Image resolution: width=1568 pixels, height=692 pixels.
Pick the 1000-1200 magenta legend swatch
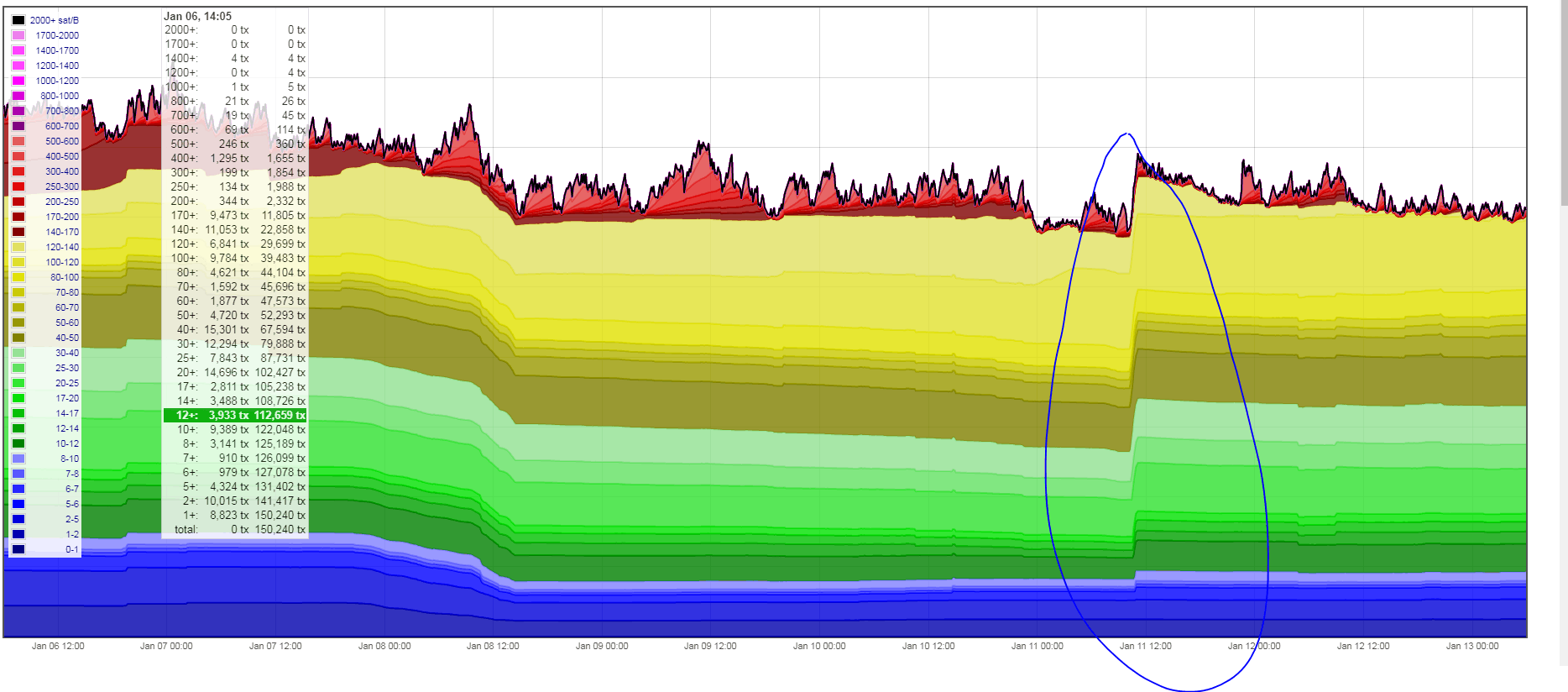[x=18, y=81]
